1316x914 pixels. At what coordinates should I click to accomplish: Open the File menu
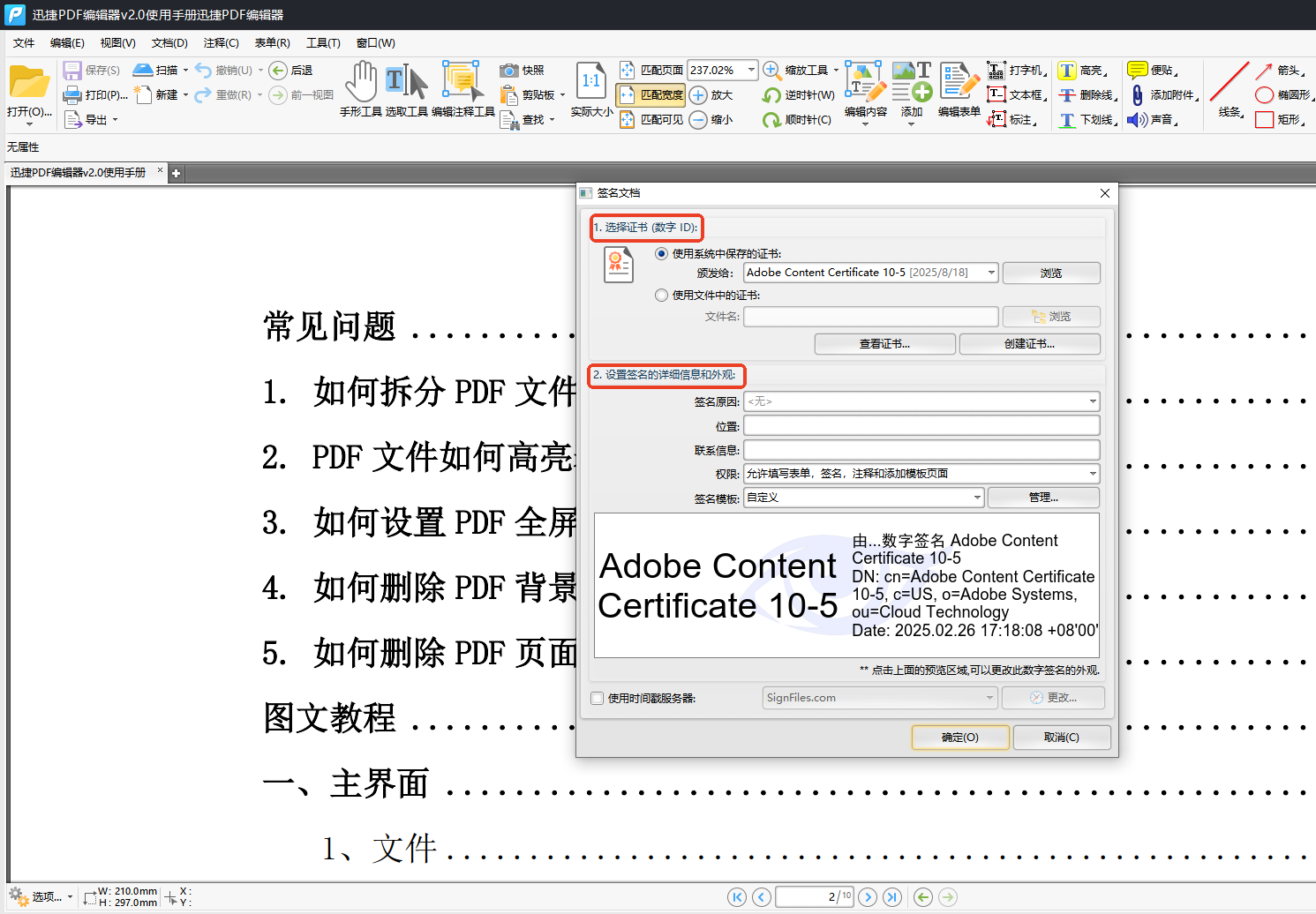click(x=24, y=42)
